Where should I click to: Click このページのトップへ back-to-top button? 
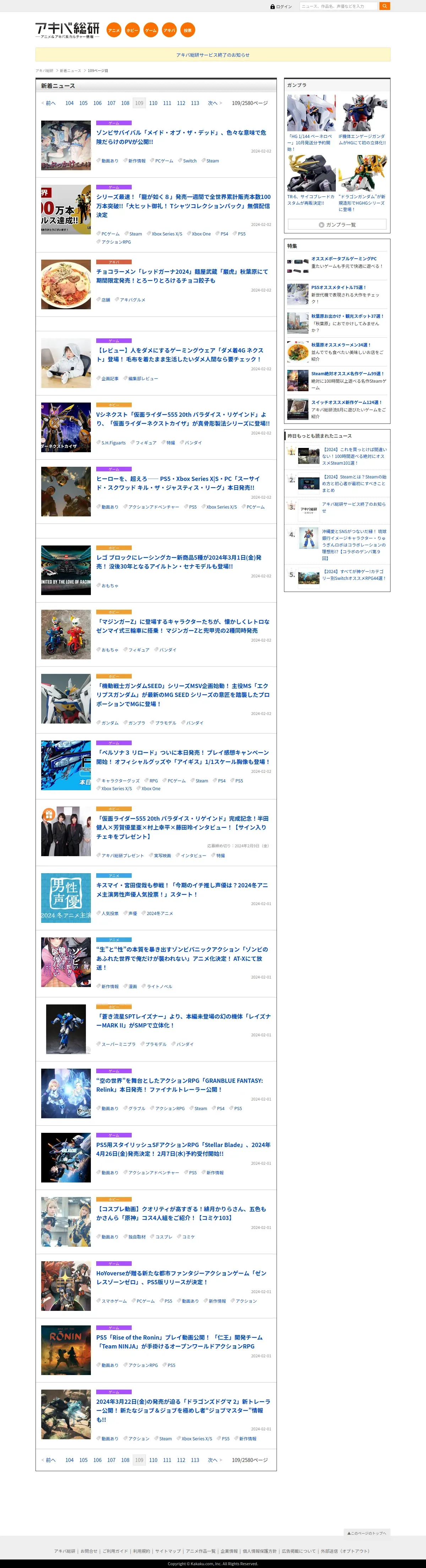tap(366, 1533)
